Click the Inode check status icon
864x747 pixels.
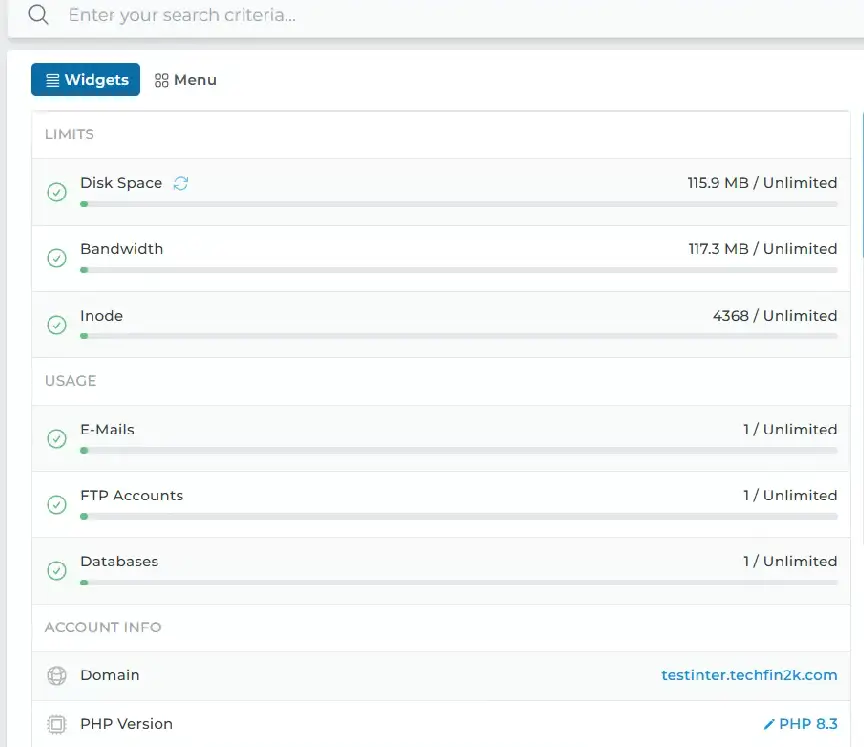57,324
